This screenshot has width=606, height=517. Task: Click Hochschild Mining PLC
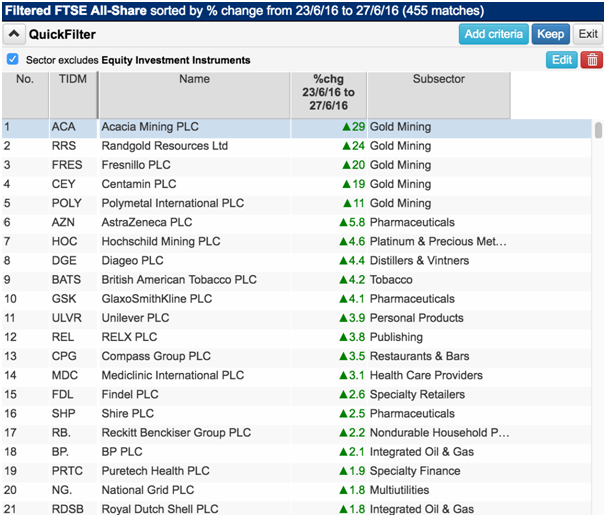[x=161, y=241]
